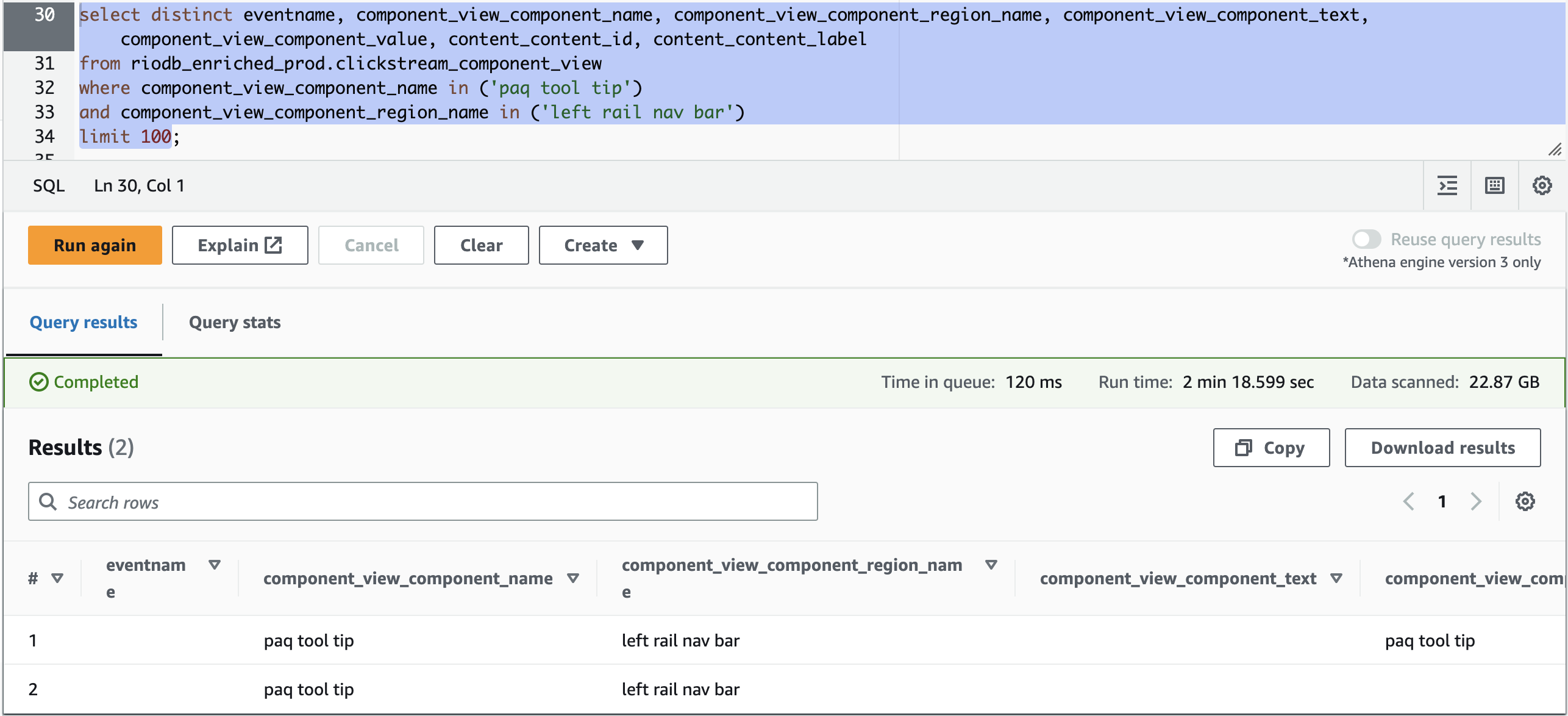Open the Create dropdown menu
The image size is (1568, 716).
tap(602, 245)
